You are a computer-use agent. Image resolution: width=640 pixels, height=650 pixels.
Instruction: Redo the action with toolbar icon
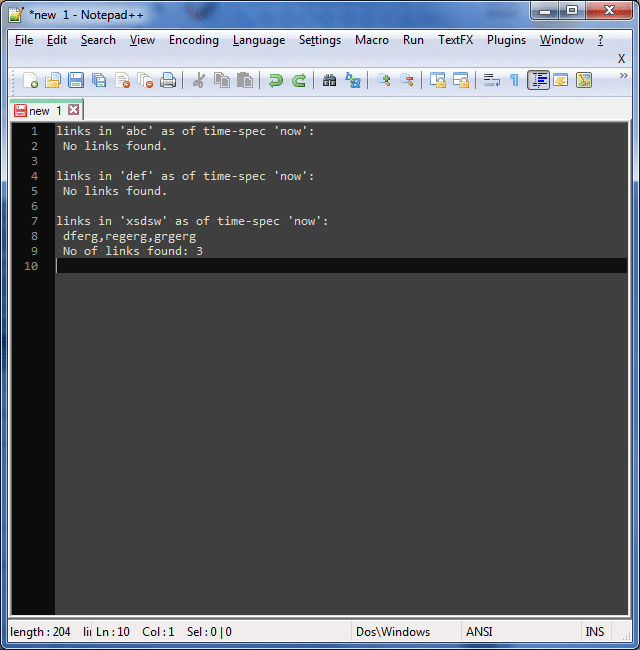299,80
